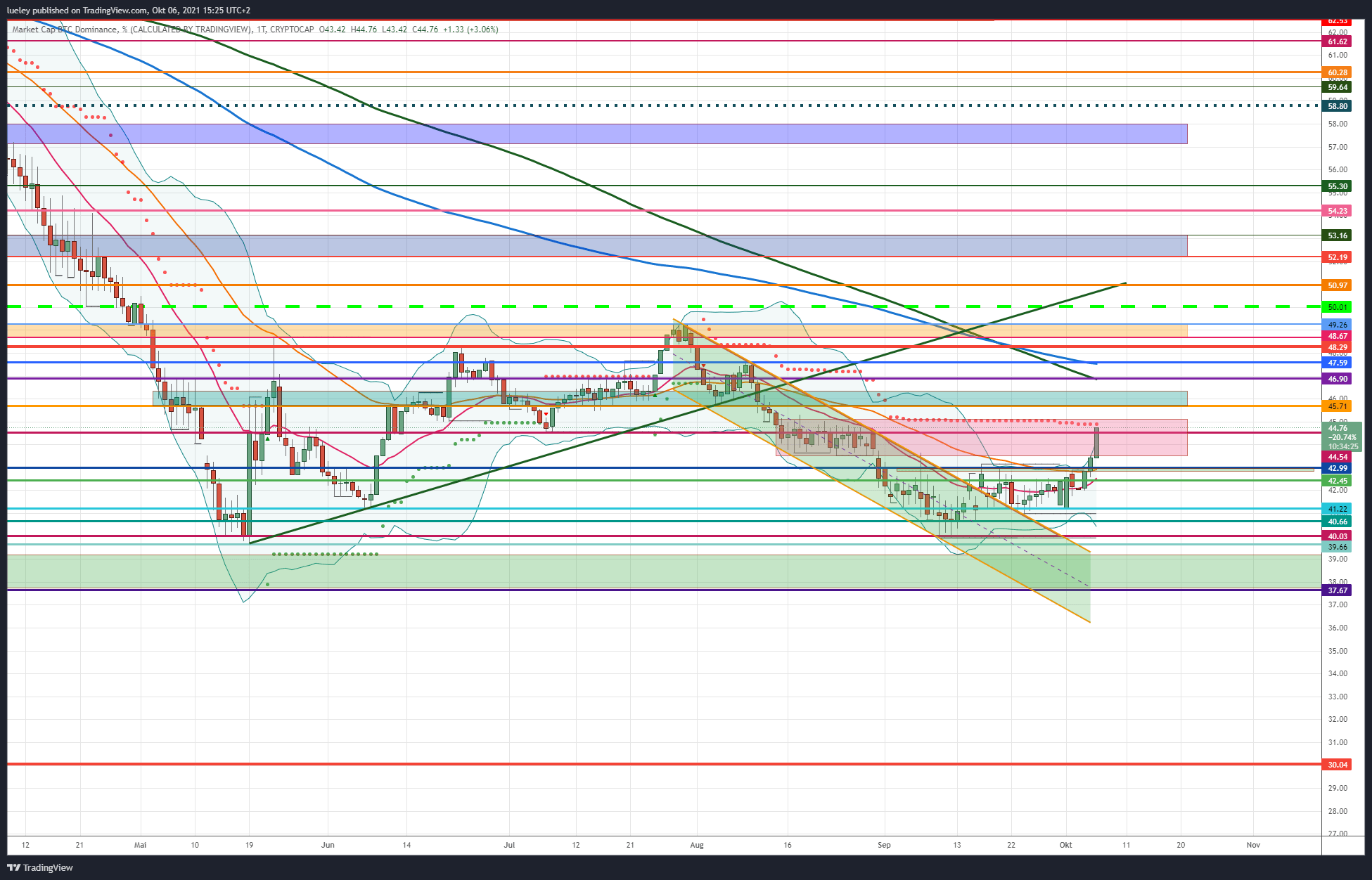
Task: Click the Okt label on time axis
Action: [x=1065, y=845]
